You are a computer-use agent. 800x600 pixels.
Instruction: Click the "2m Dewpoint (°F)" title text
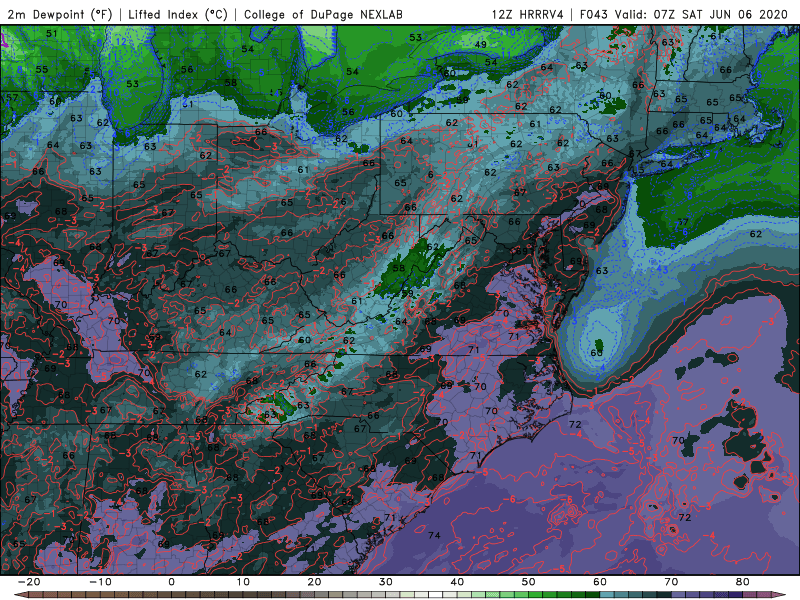59,14
